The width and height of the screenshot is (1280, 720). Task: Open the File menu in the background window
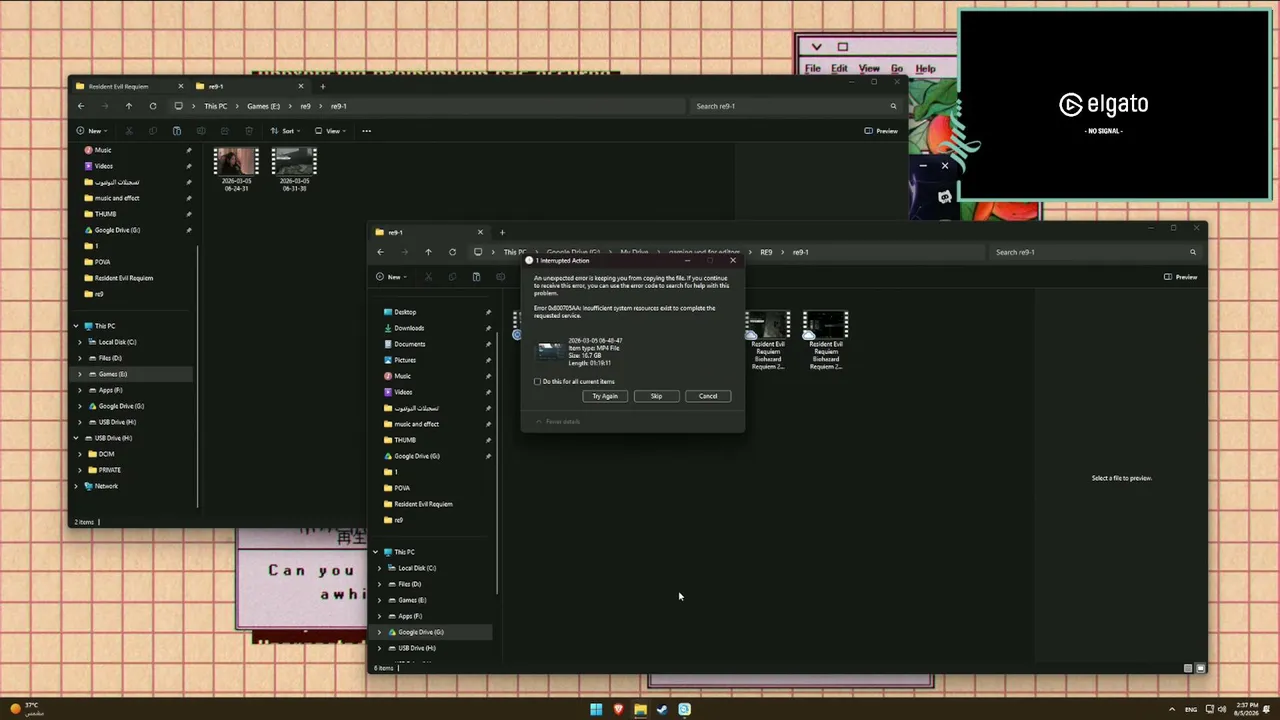813,69
